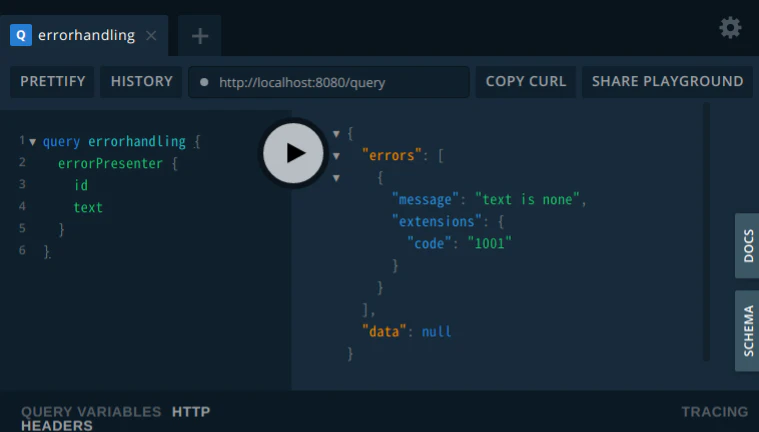The height and width of the screenshot is (432, 759).
Task: Click the "code" key in response
Action: [429, 244]
